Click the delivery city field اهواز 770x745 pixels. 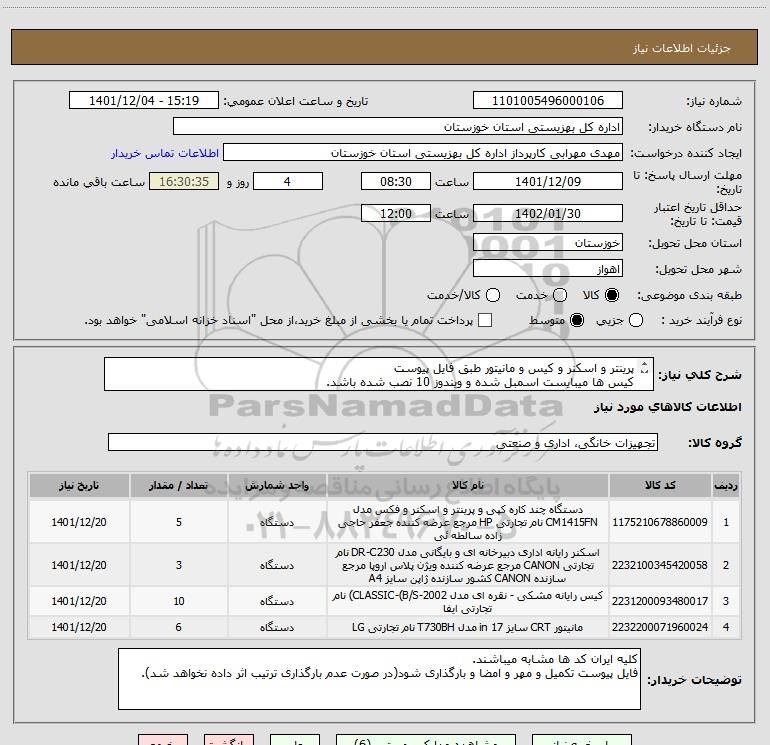point(548,269)
